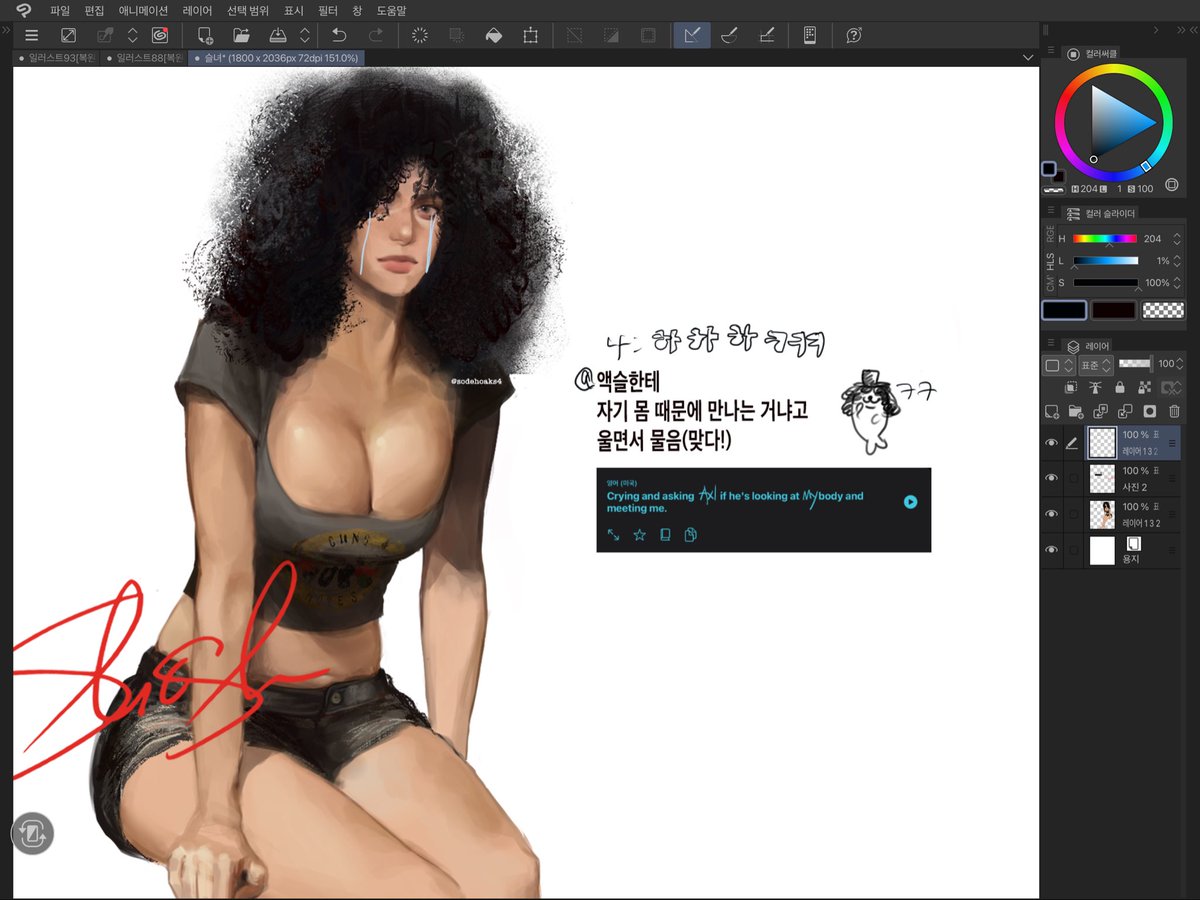Toggle lock transparent pixels
Screen dimensions: 1200x900
click(1144, 387)
